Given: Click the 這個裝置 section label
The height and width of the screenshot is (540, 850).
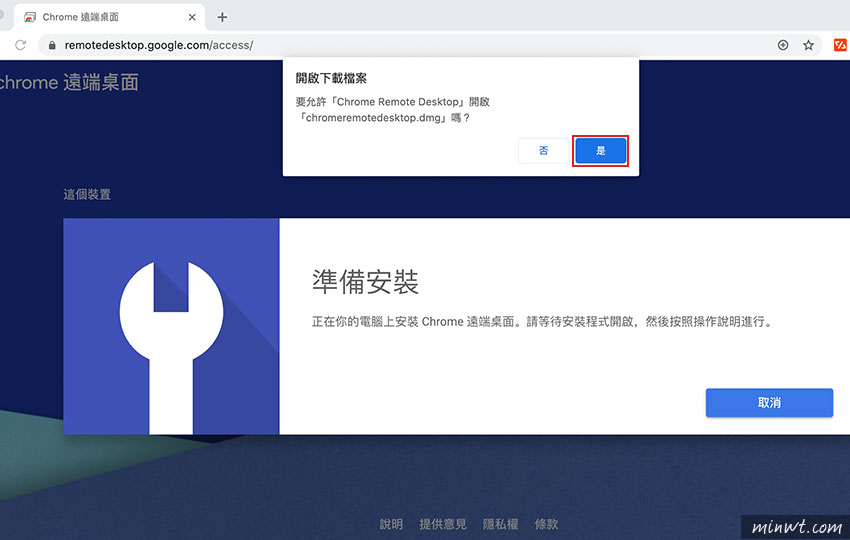Looking at the screenshot, I should 87,194.
